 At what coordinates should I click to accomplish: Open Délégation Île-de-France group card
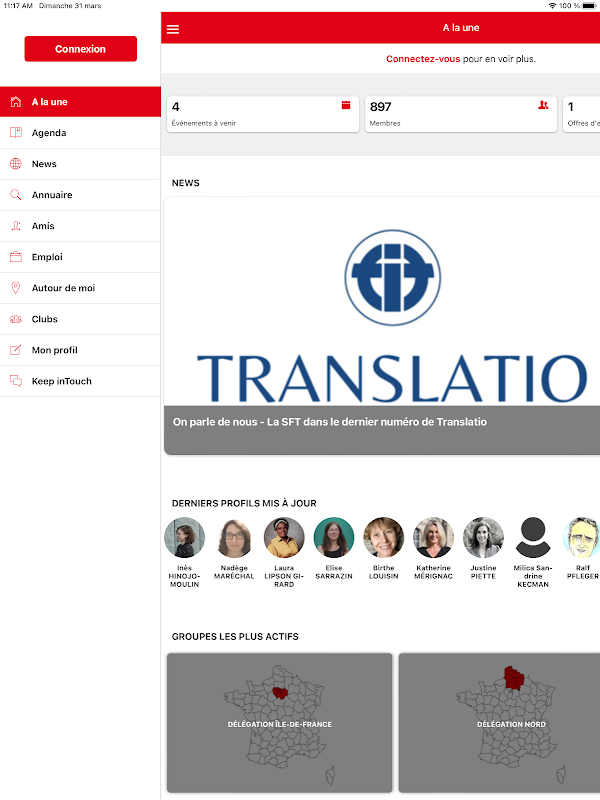click(x=280, y=722)
